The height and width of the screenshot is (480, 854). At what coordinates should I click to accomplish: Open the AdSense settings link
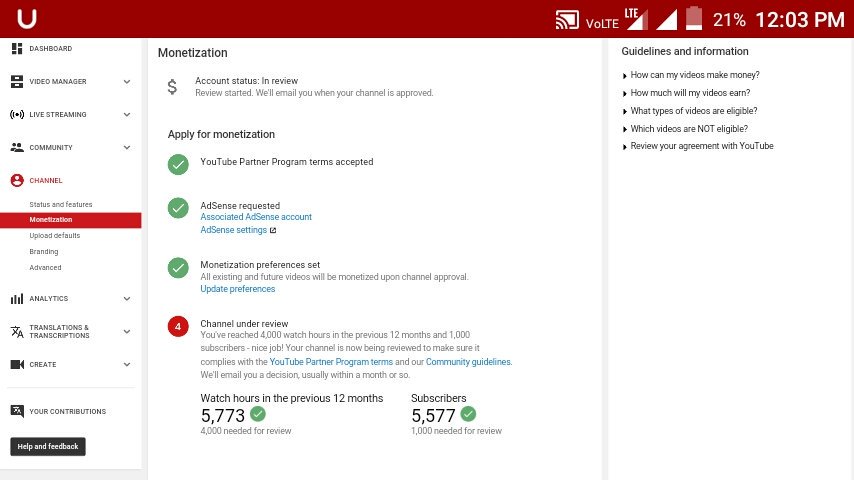click(234, 230)
